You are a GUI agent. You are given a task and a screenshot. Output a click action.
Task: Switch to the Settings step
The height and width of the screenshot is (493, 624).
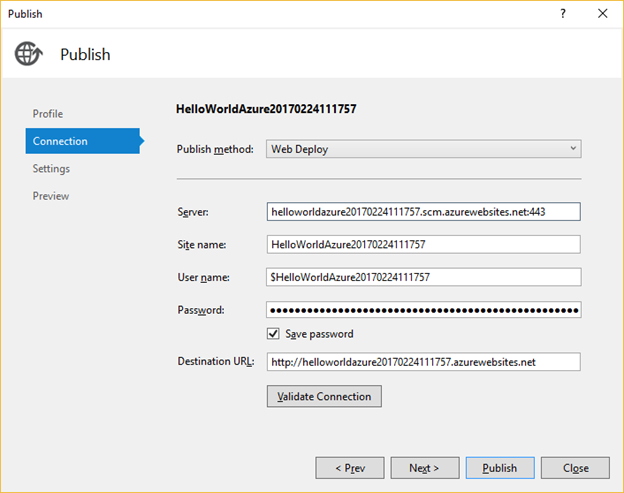point(51,169)
